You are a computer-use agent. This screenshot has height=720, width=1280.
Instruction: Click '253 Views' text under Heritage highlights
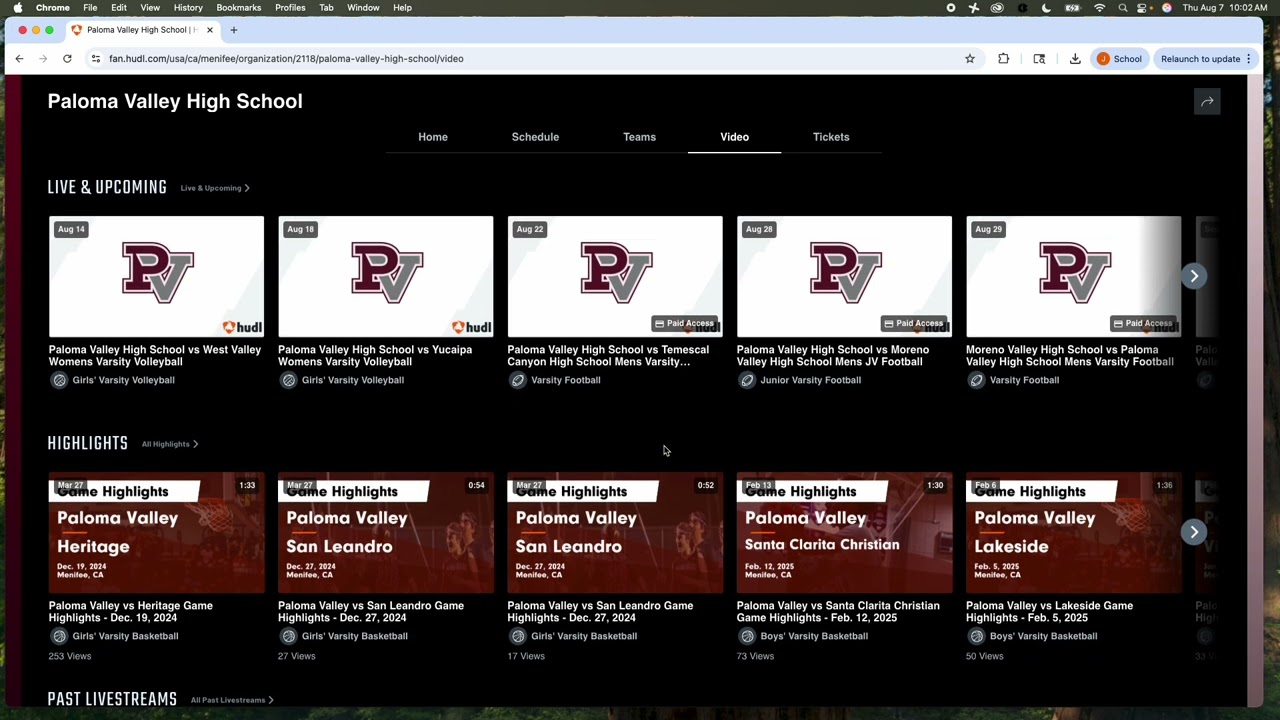click(x=70, y=656)
